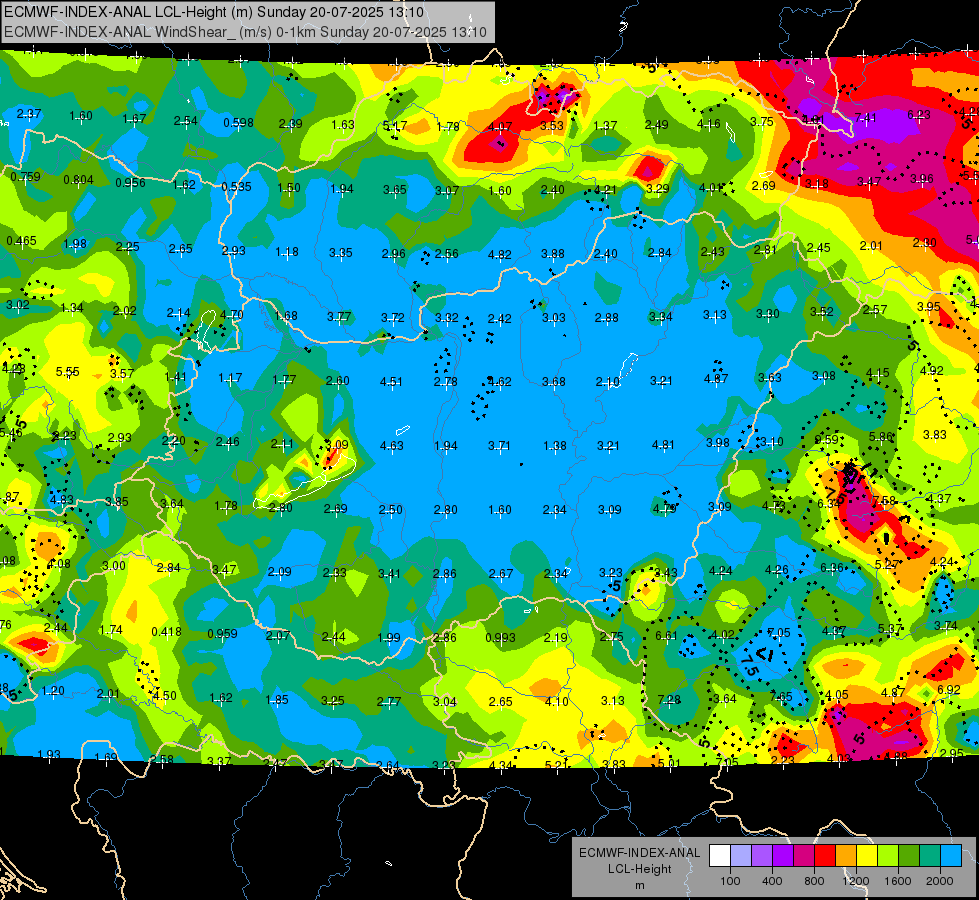Viewport: 979px width, 900px height.
Task: Click the legend's ECMWF-INDEX-ANAL label
Action: 640,853
